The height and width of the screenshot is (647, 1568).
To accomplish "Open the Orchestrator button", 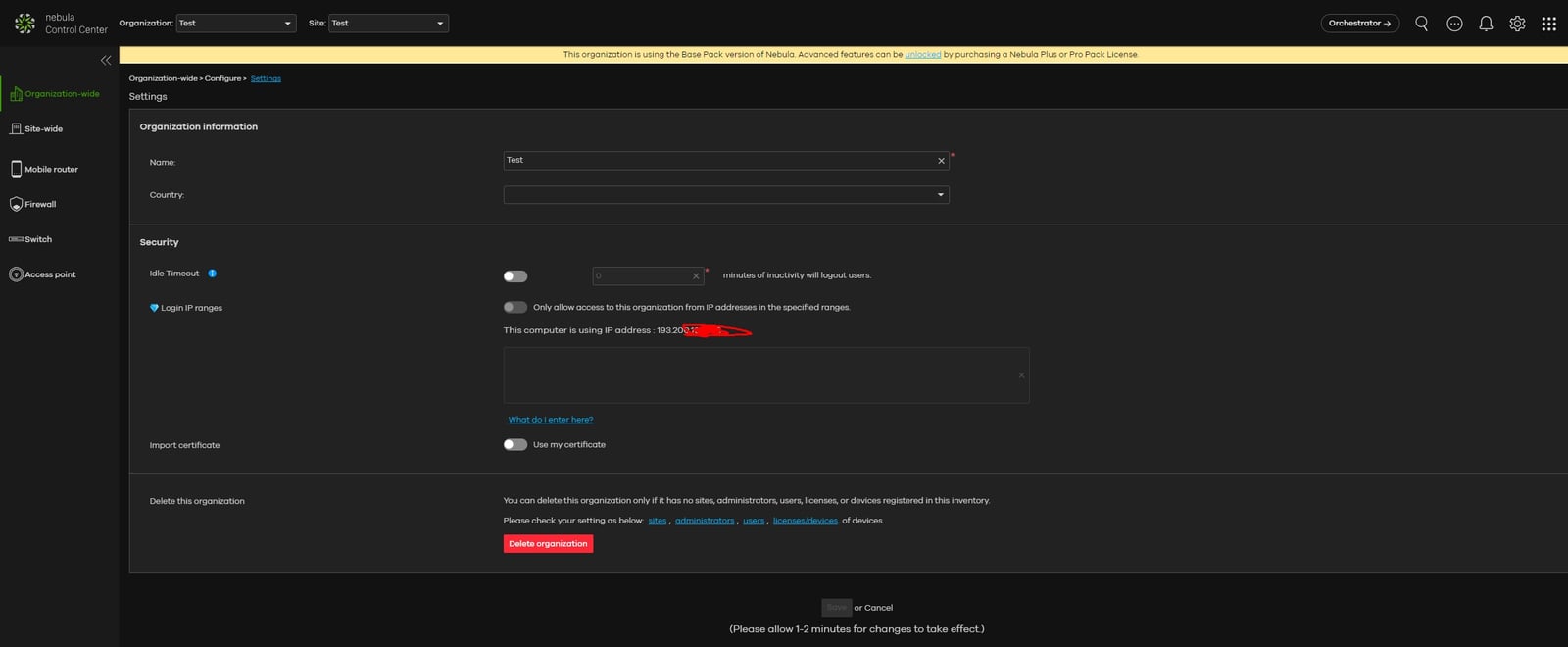I will (1359, 24).
